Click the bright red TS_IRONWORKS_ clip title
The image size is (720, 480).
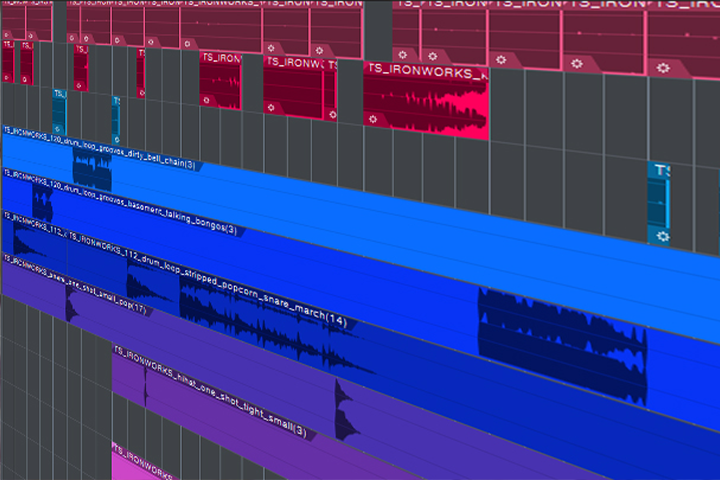click(428, 72)
